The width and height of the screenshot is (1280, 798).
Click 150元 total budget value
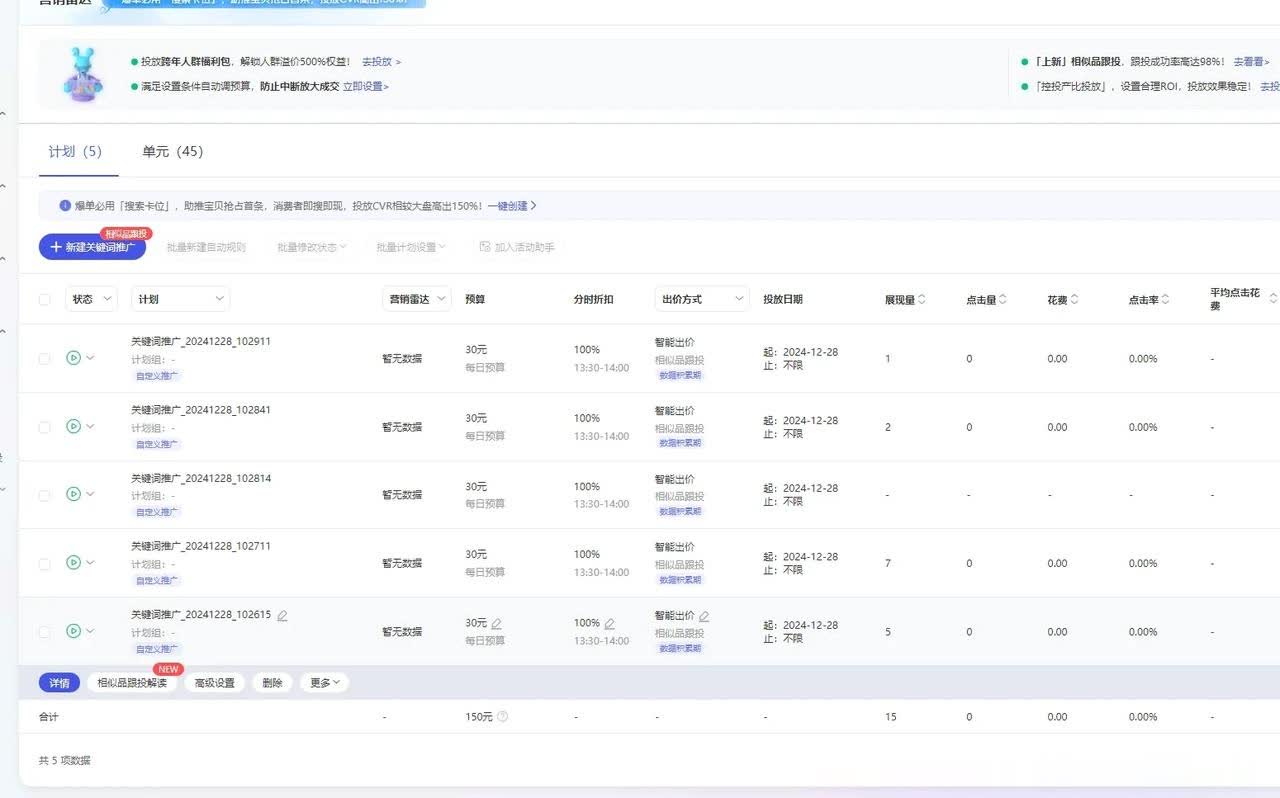479,717
